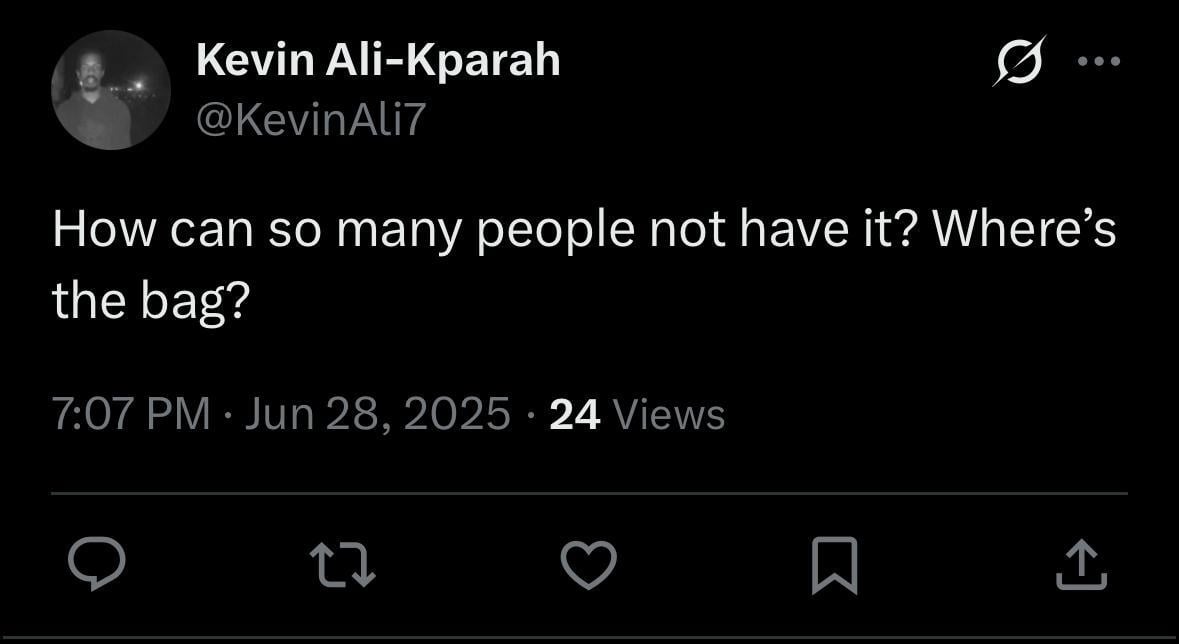Click the number 24 in view count

click(575, 414)
